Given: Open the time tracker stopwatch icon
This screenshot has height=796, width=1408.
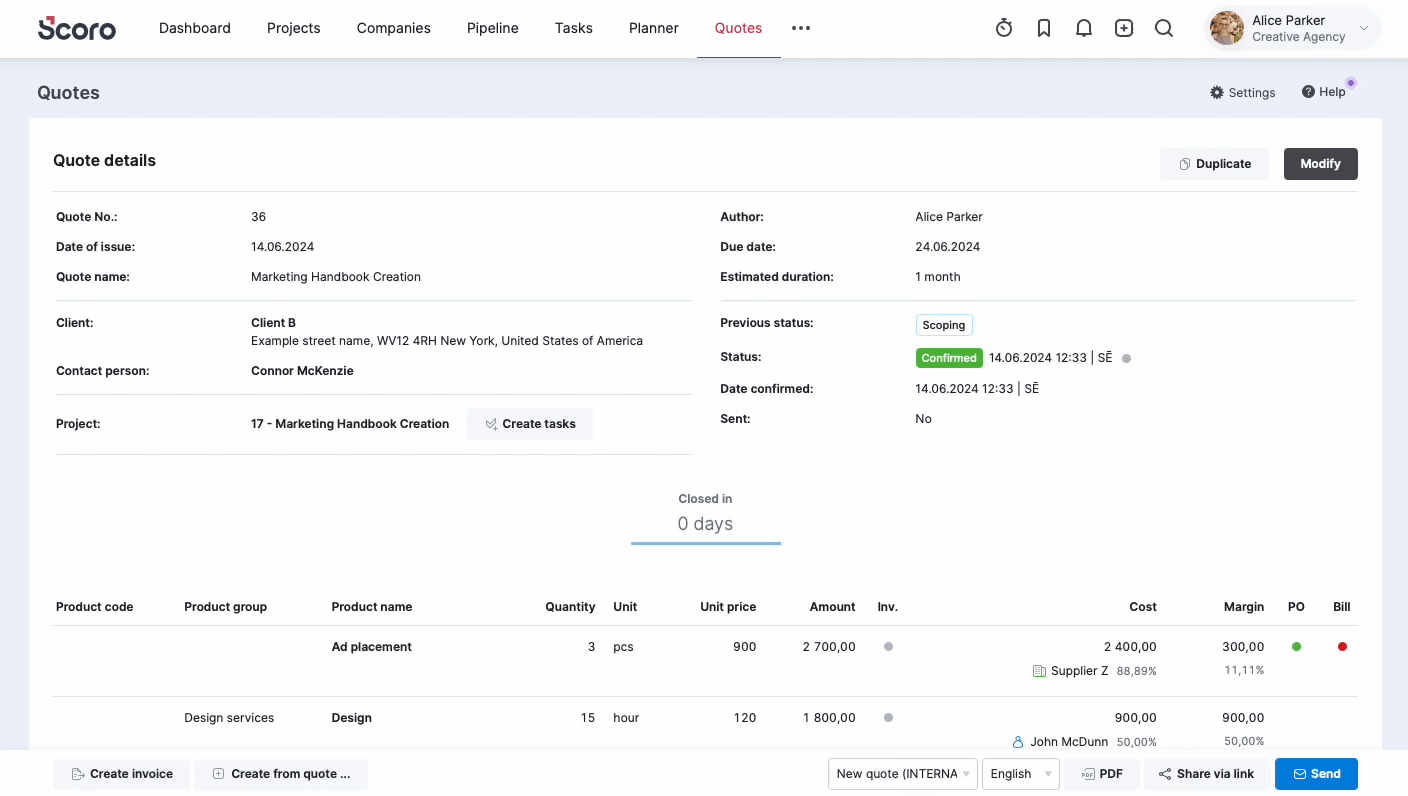Looking at the screenshot, I should [x=1004, y=28].
